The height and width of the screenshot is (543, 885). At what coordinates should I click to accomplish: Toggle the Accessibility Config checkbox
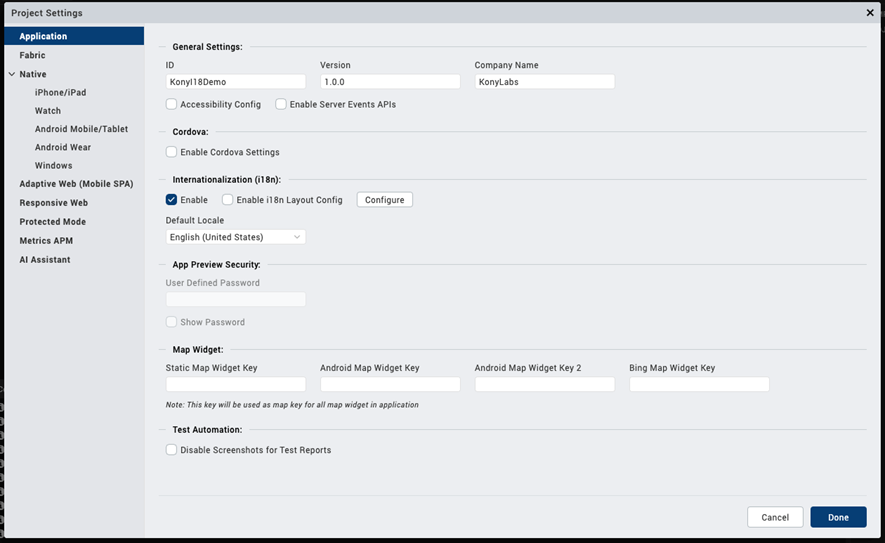point(172,104)
